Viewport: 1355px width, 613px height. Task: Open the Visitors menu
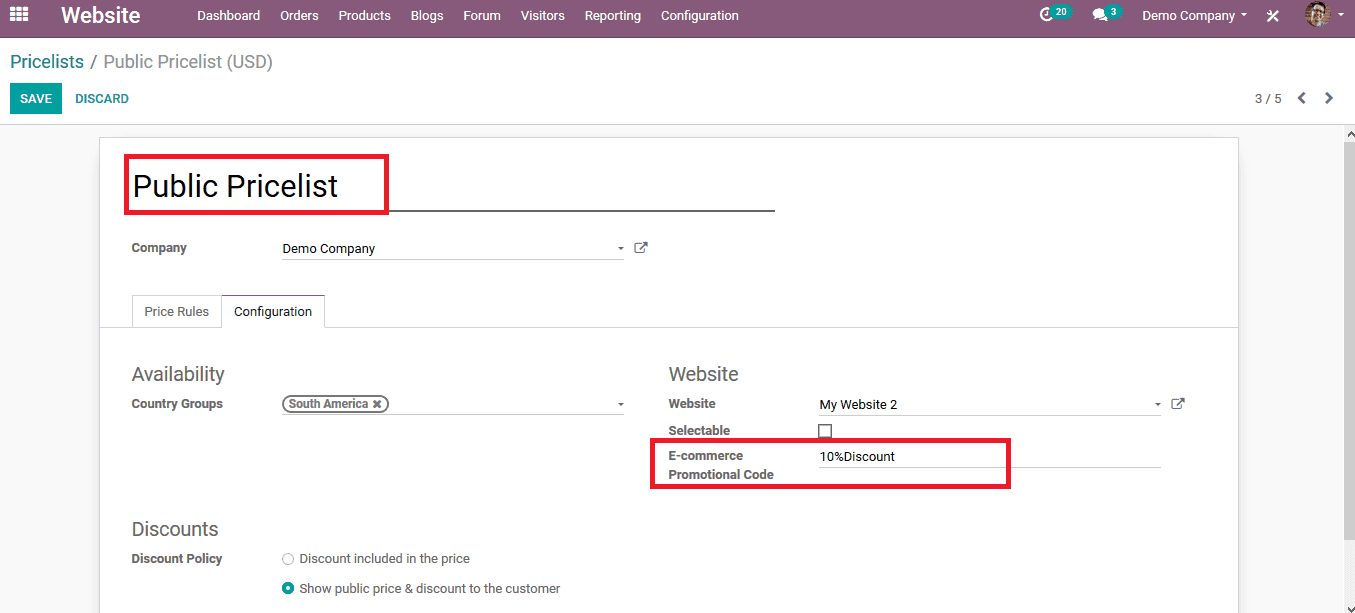point(543,16)
